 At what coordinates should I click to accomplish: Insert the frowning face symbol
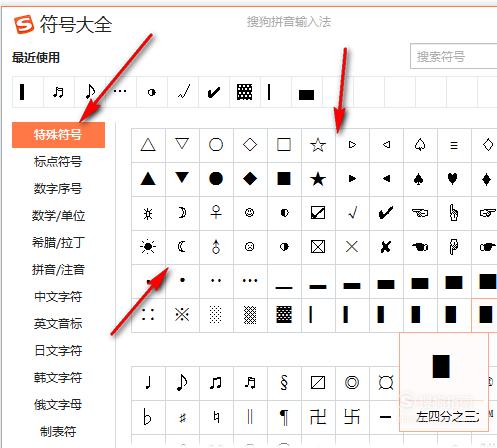250,247
